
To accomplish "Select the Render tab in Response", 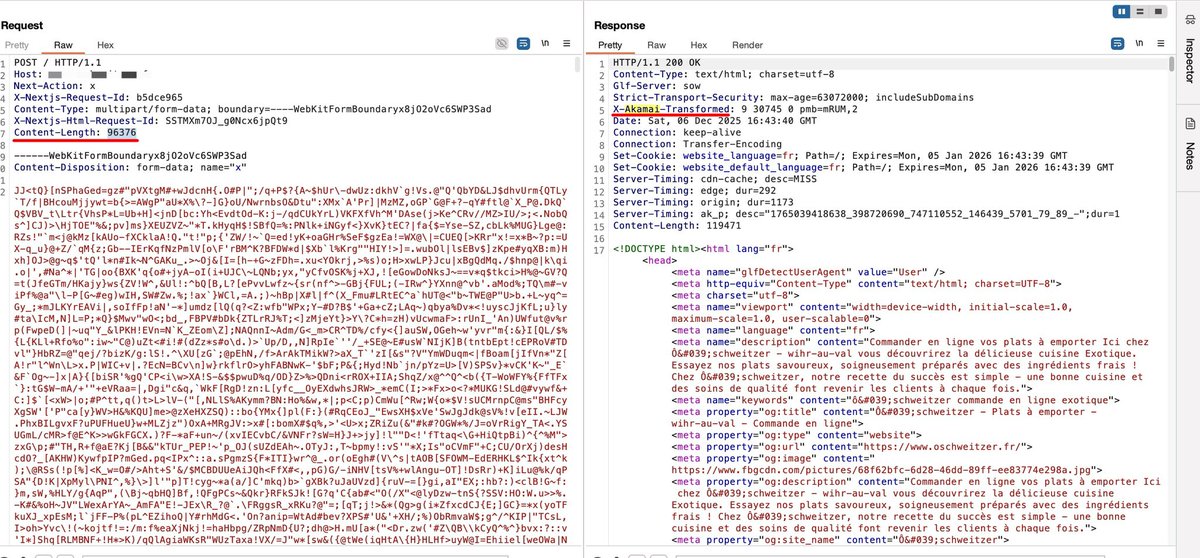I will click(x=746, y=46).
